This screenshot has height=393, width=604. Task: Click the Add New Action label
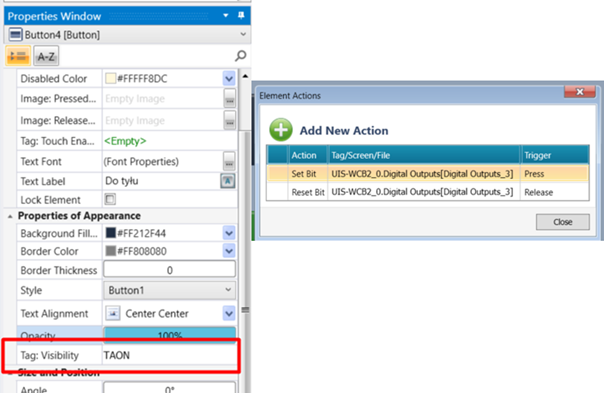tap(344, 131)
